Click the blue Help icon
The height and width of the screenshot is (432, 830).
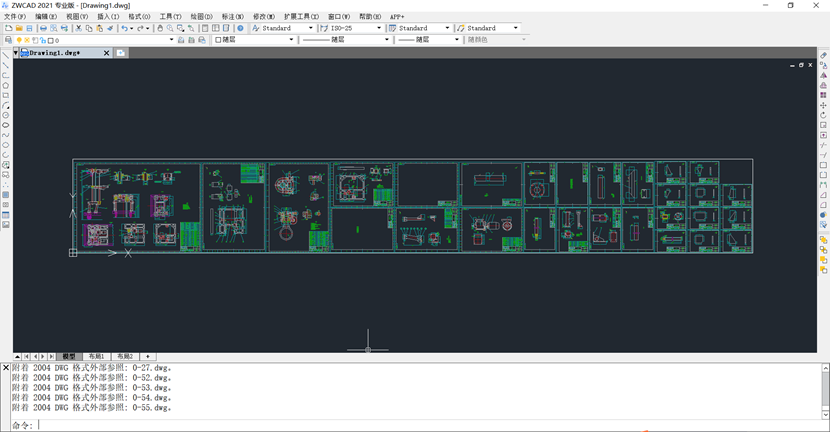click(x=240, y=28)
